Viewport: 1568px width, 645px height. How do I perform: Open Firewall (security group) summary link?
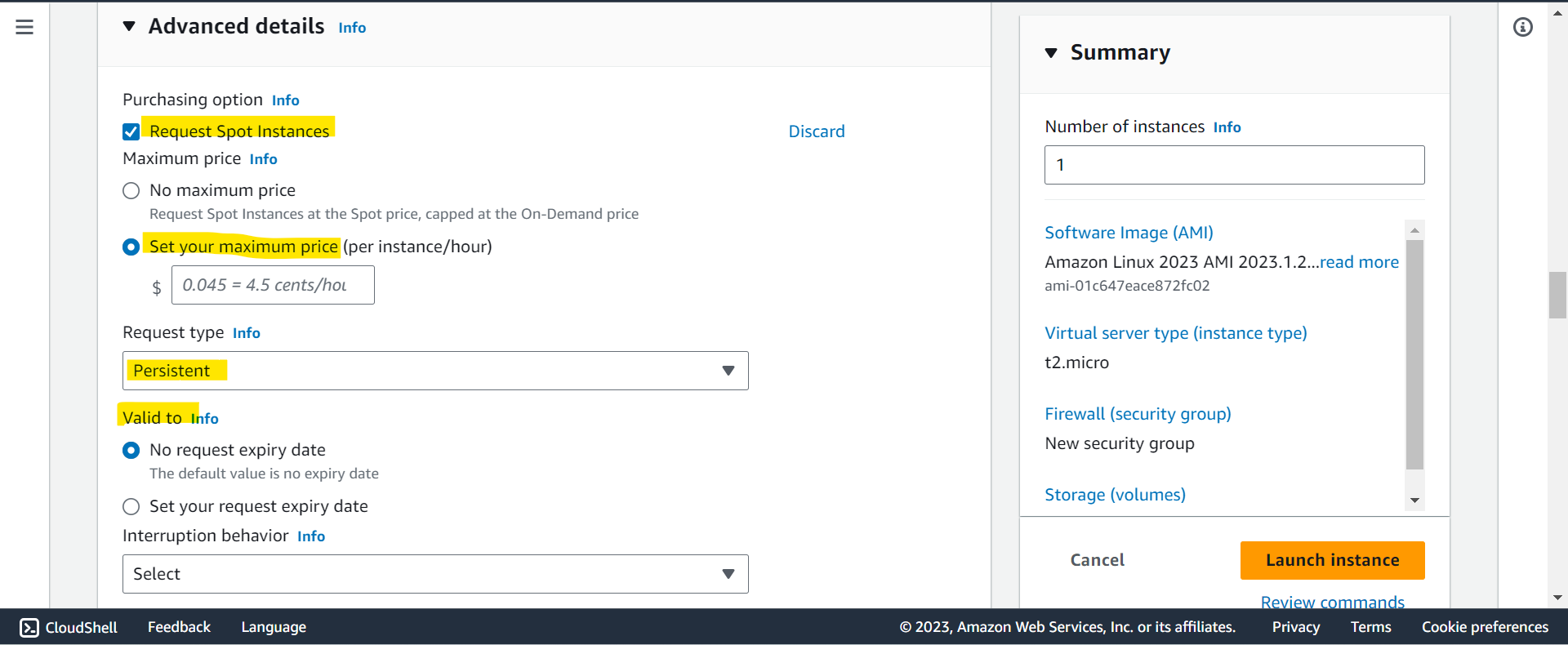(x=1138, y=414)
